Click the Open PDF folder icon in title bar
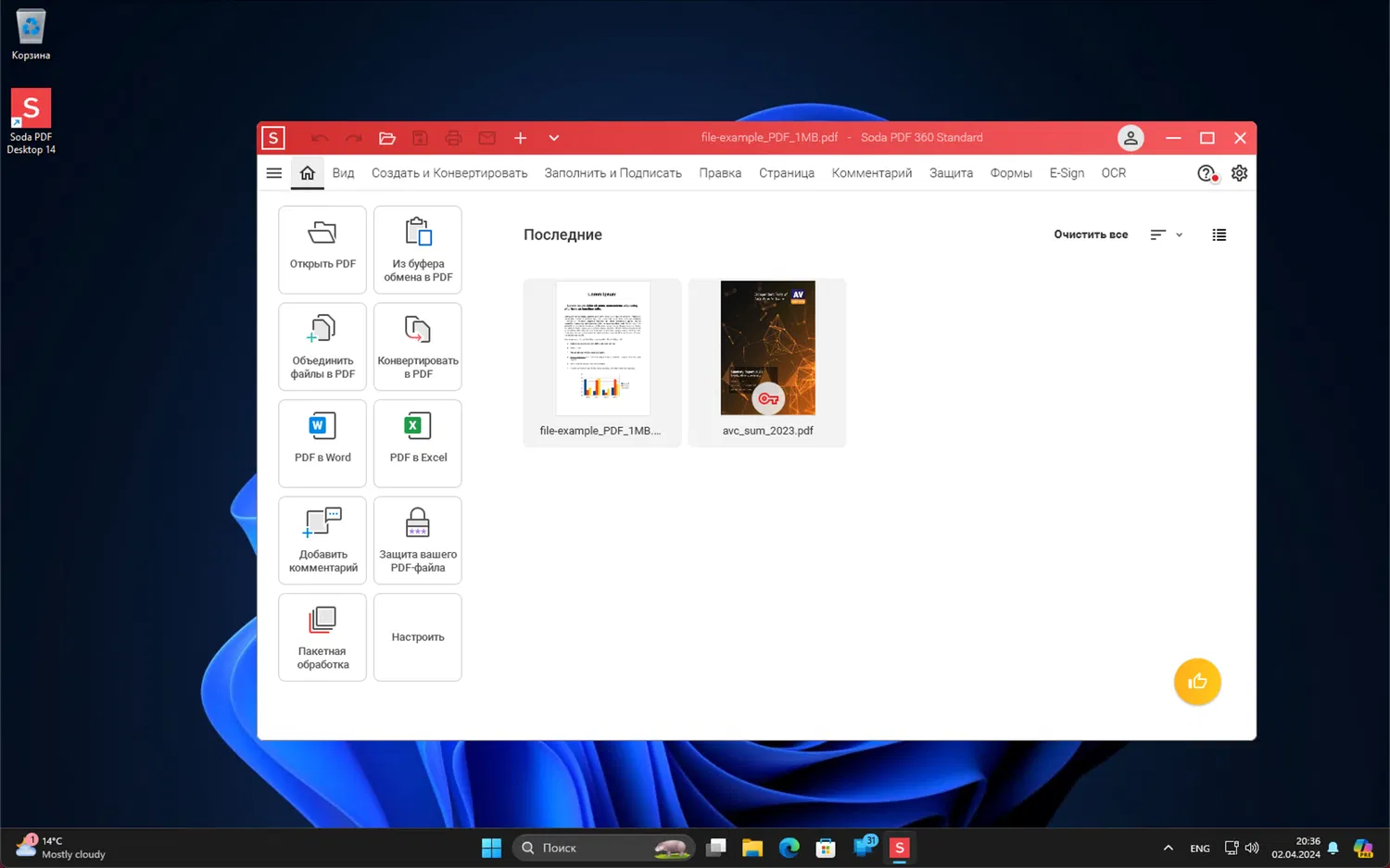The image size is (1390, 868). pyautogui.click(x=387, y=138)
